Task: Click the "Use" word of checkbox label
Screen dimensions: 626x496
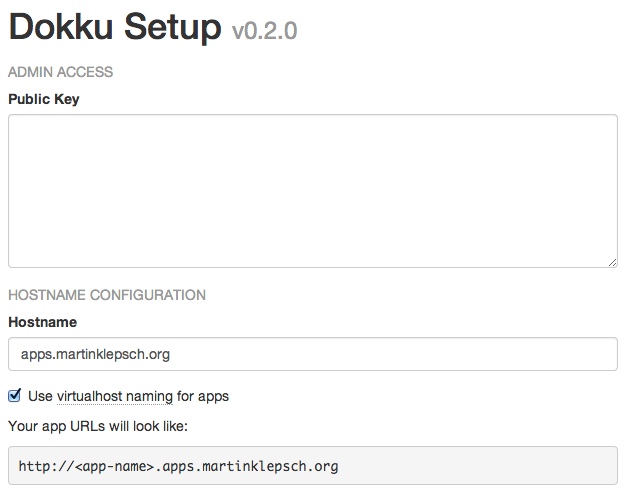Action: pyautogui.click(x=40, y=396)
